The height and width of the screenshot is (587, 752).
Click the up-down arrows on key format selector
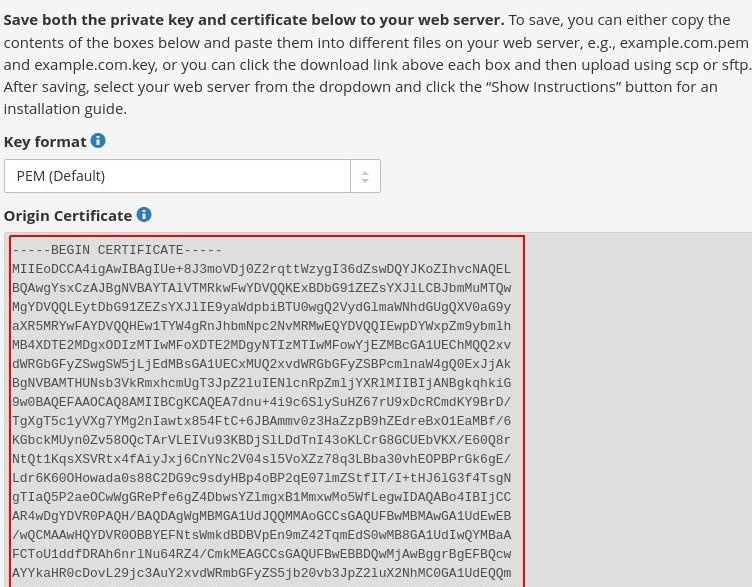(365, 176)
